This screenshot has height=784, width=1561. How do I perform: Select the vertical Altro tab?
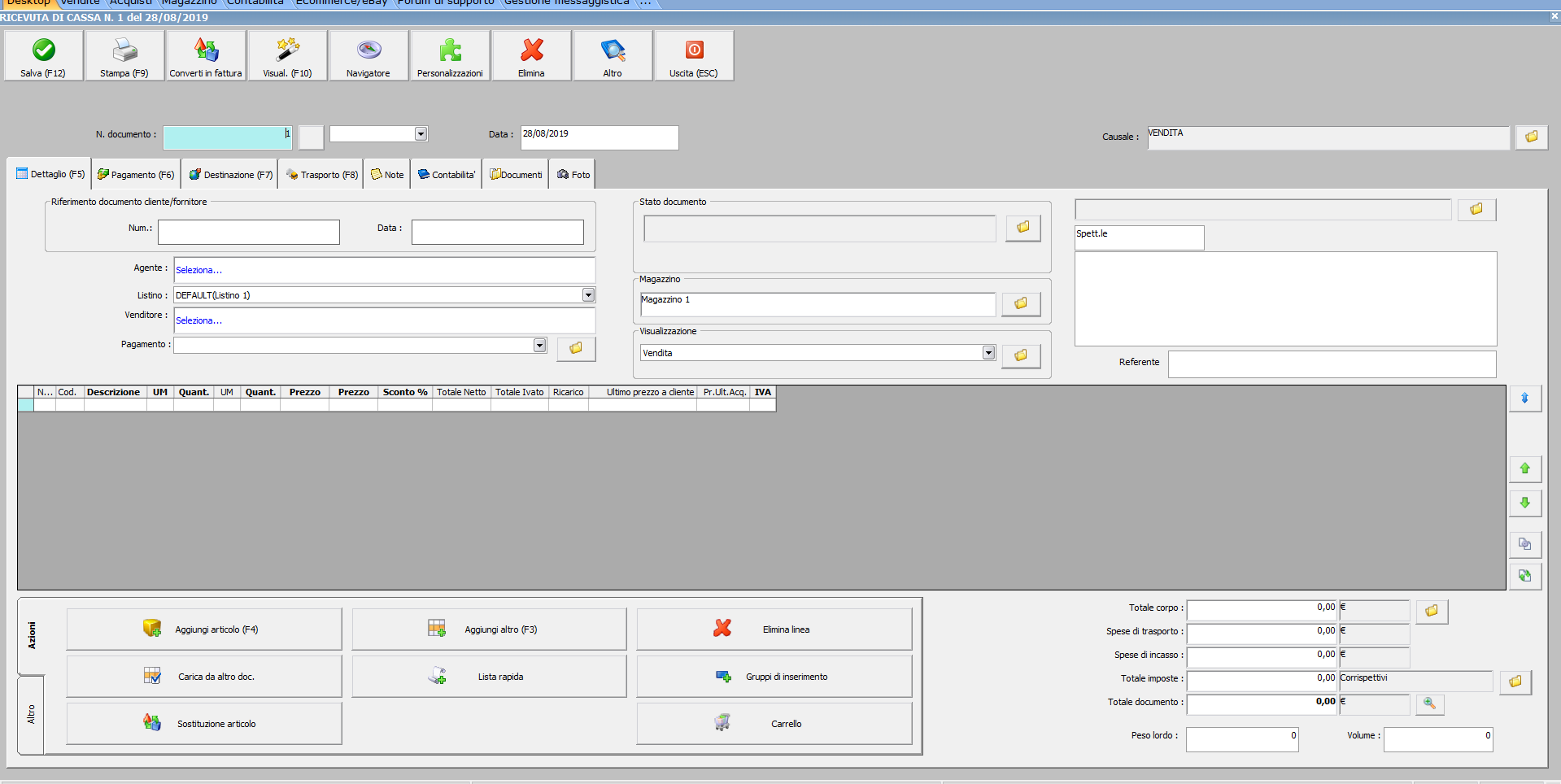point(31,714)
